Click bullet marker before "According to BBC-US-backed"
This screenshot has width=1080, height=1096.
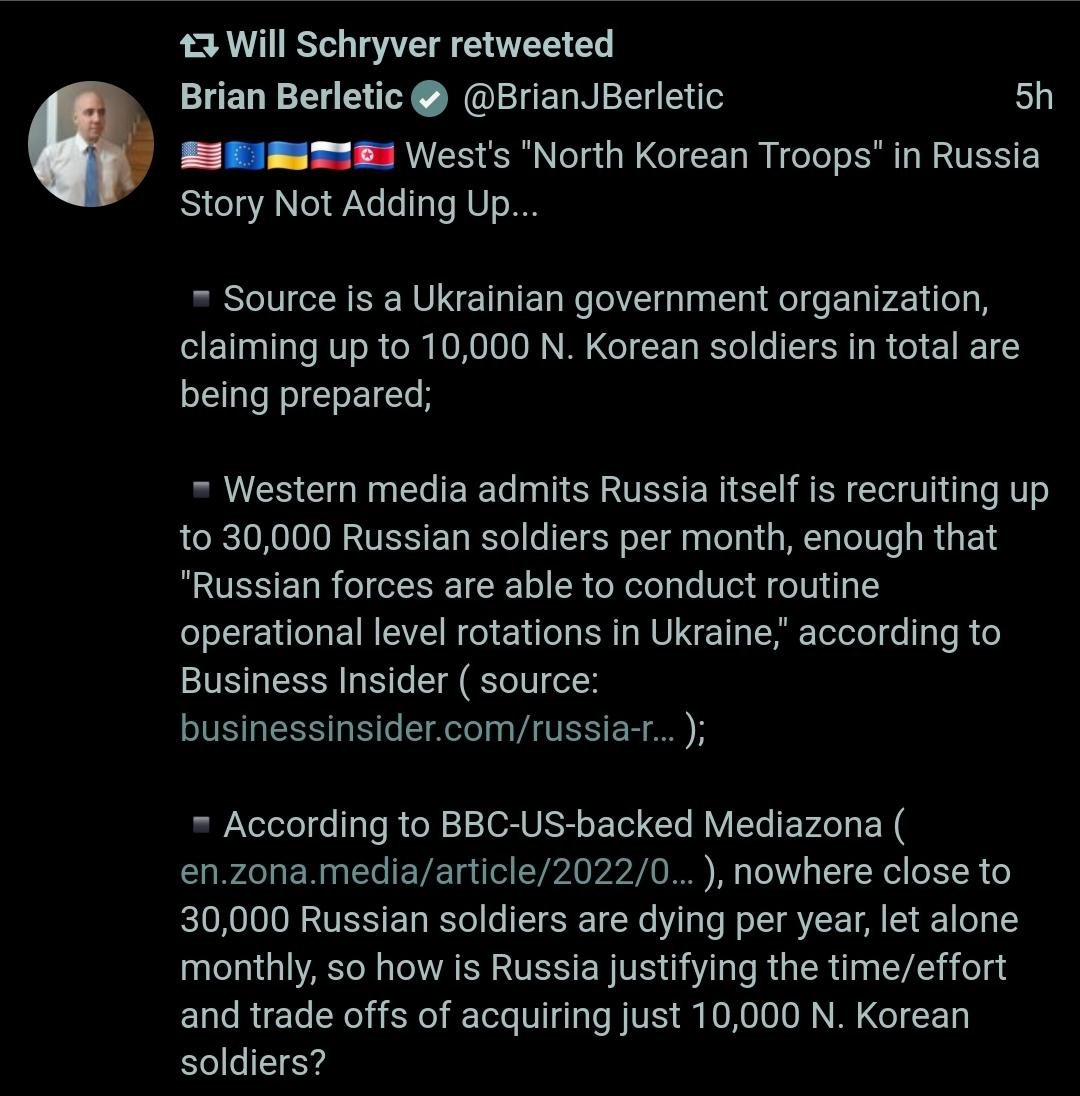point(200,825)
